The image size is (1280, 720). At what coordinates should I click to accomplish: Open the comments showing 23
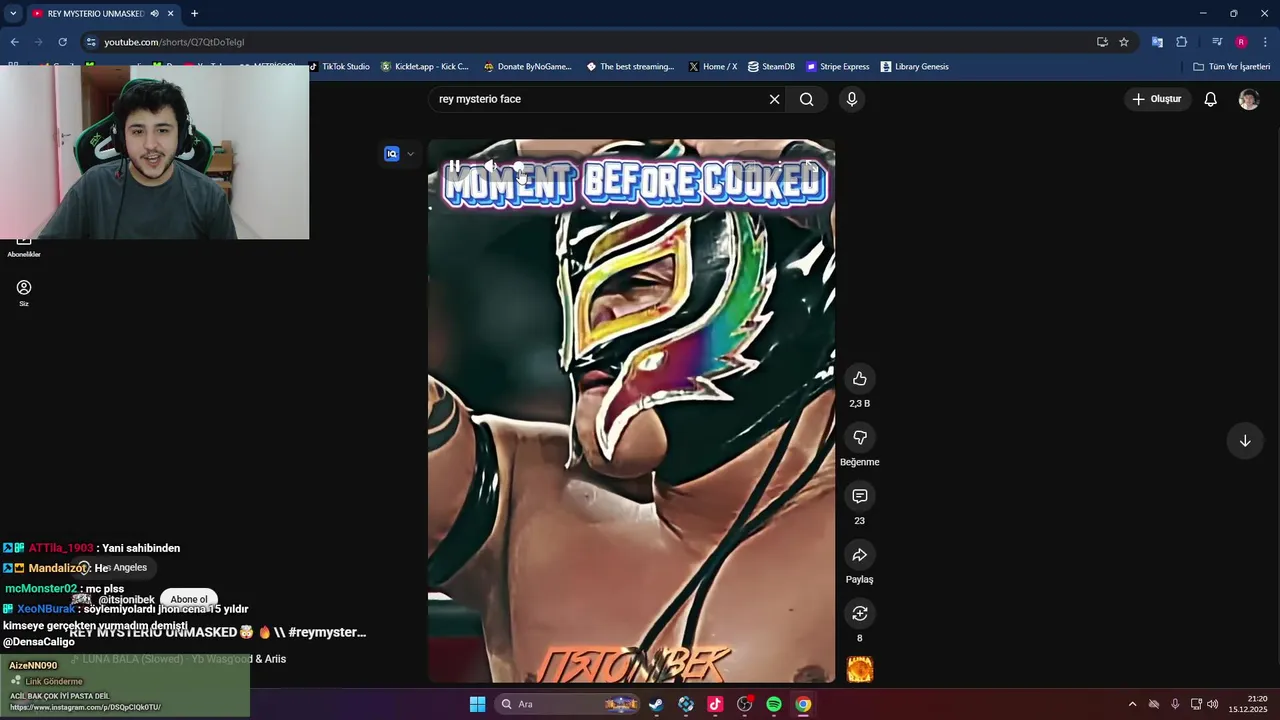[859, 496]
